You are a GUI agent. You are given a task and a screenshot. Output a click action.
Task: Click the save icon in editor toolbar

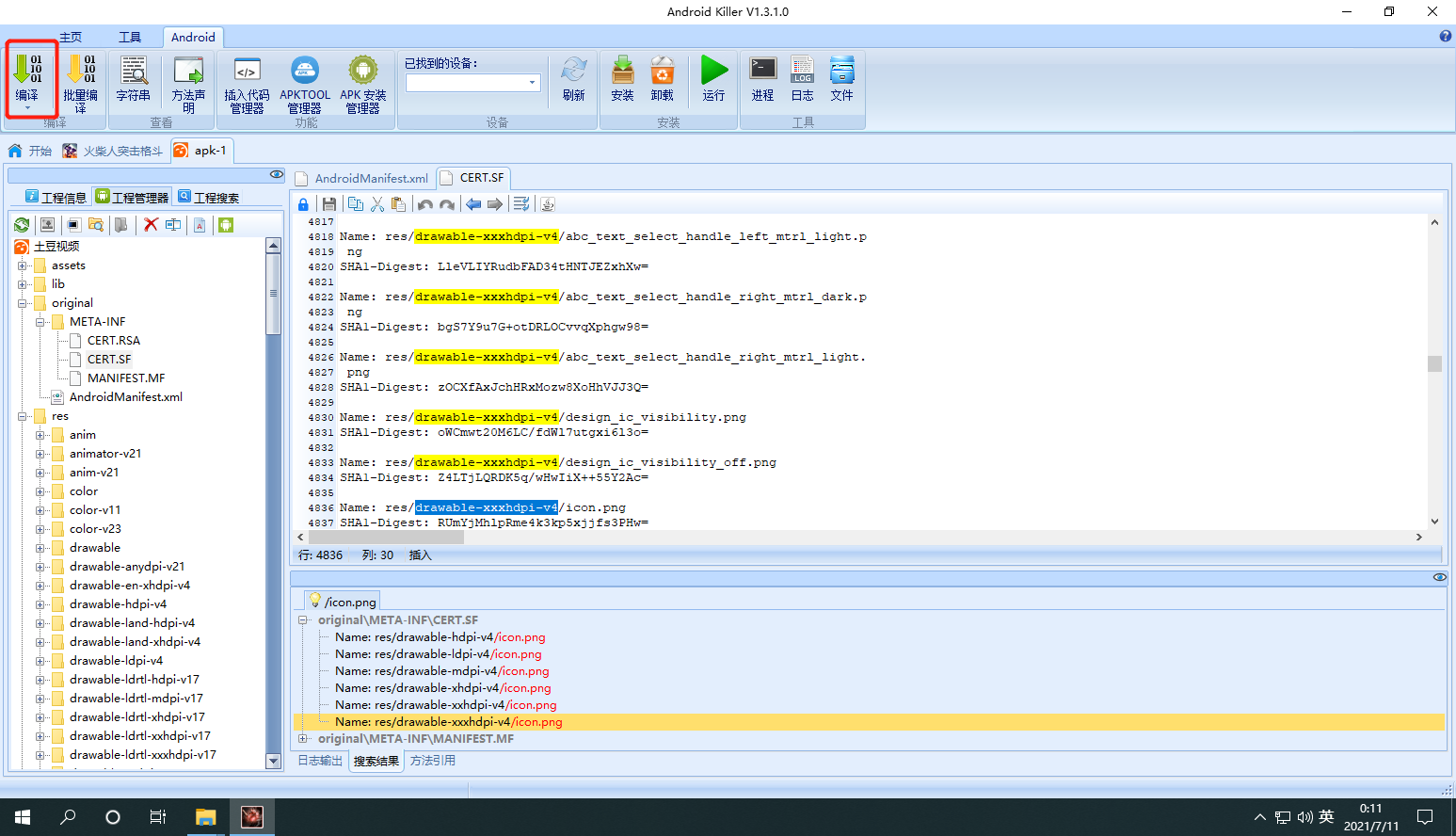tap(328, 204)
